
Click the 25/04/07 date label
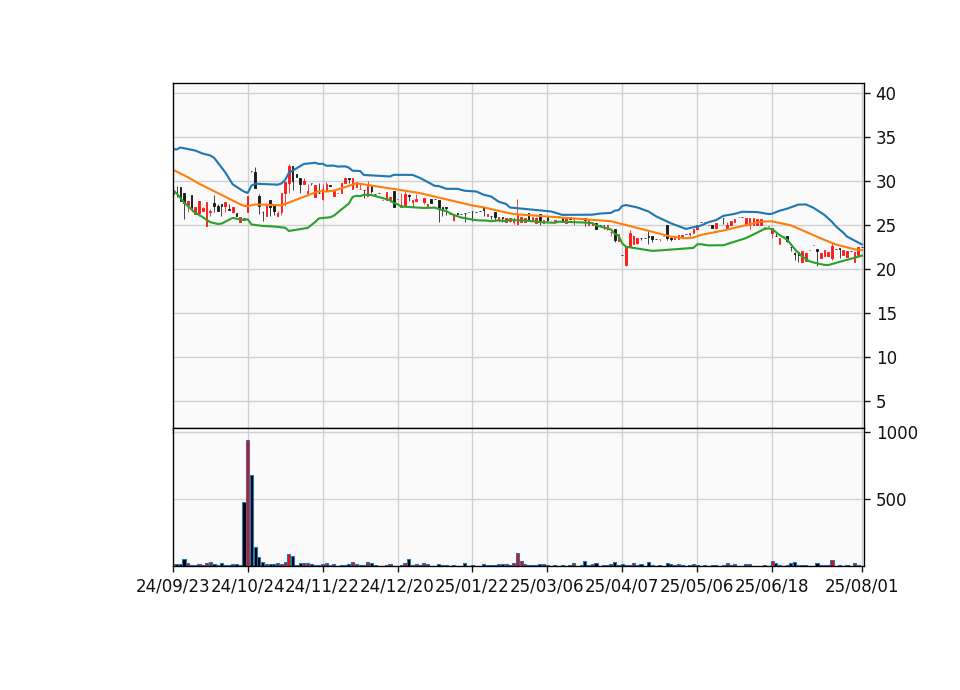(x=622, y=587)
